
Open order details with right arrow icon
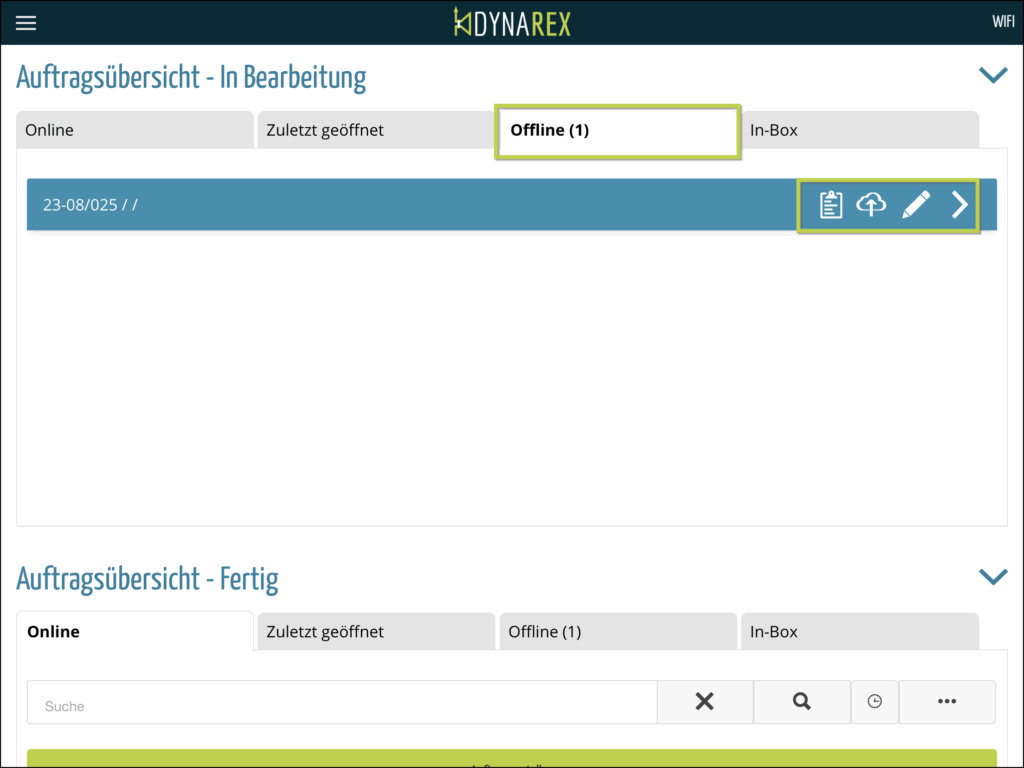pos(959,205)
